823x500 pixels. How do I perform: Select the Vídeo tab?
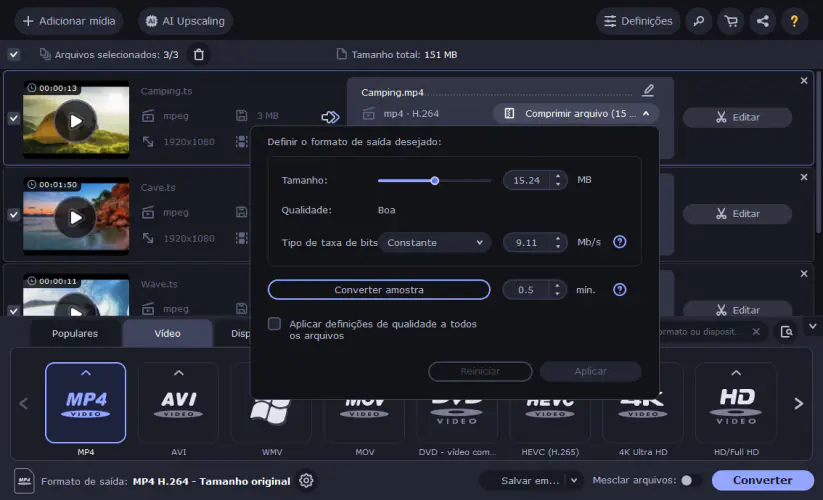167,333
